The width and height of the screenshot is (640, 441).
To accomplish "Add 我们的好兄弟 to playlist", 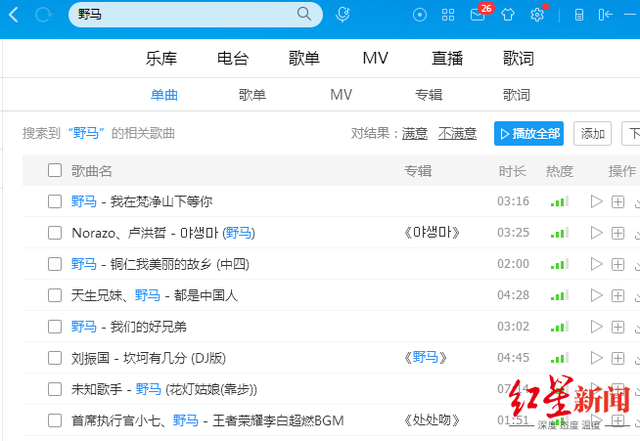I will tap(618, 327).
